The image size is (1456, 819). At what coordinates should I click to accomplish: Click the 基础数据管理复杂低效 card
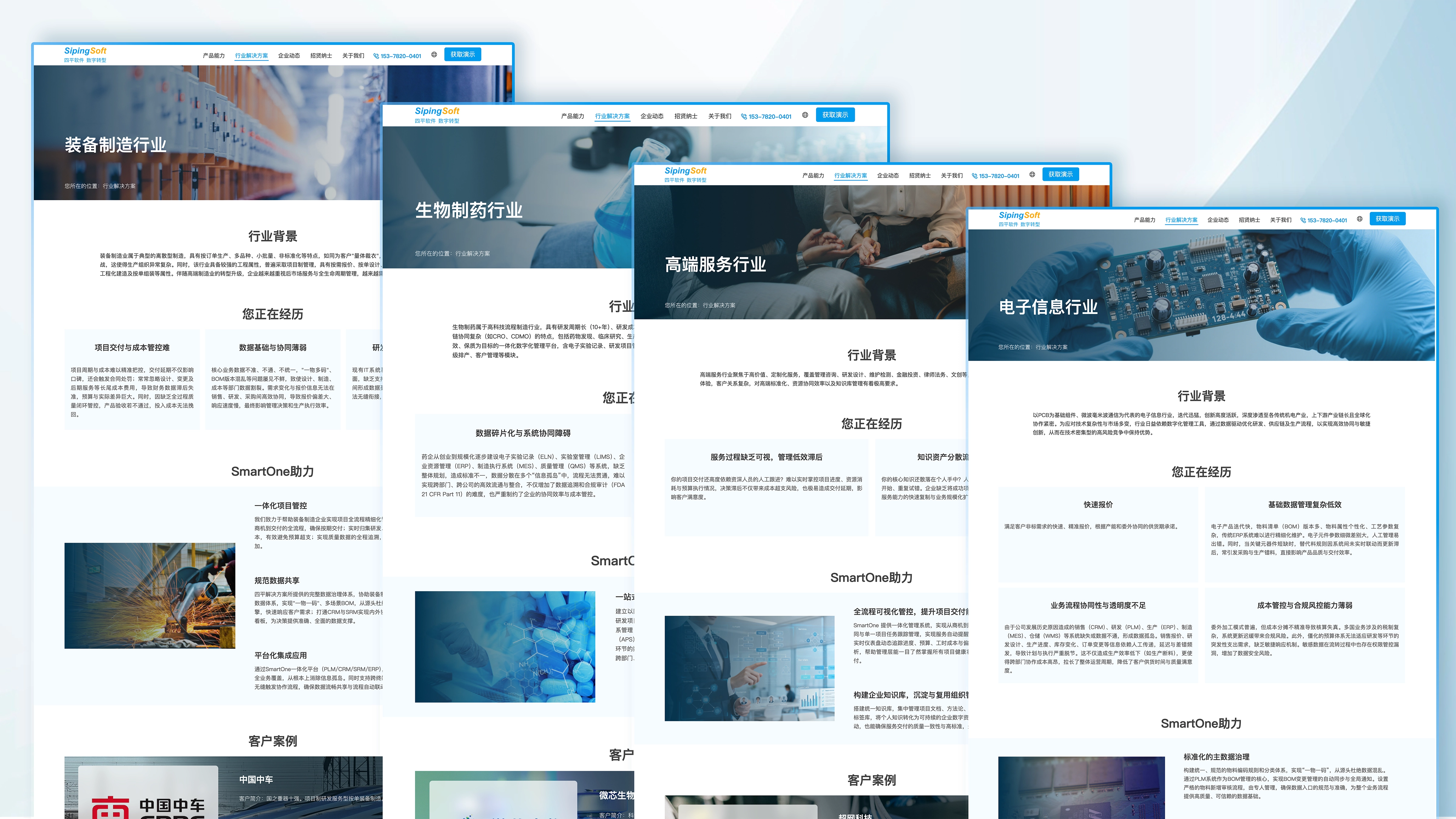pos(1305,534)
